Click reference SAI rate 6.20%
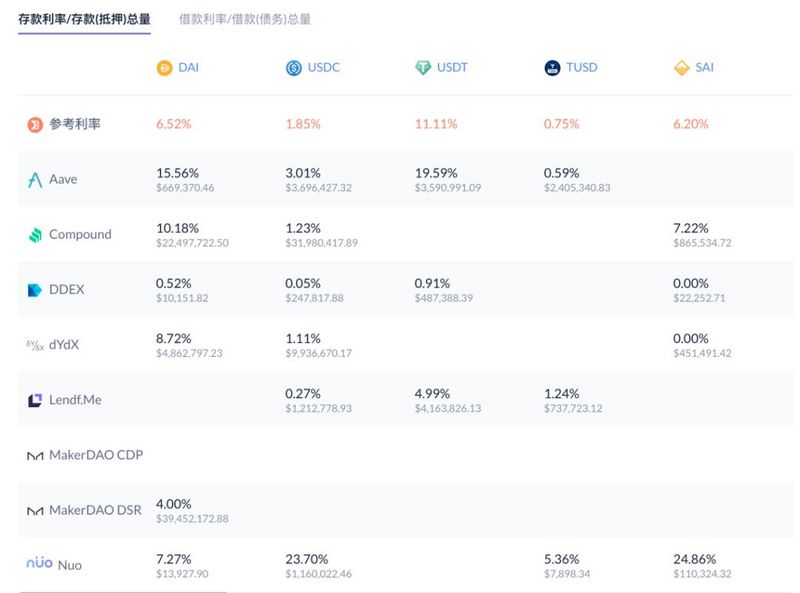Screen dimensions: 800x593 [691, 124]
